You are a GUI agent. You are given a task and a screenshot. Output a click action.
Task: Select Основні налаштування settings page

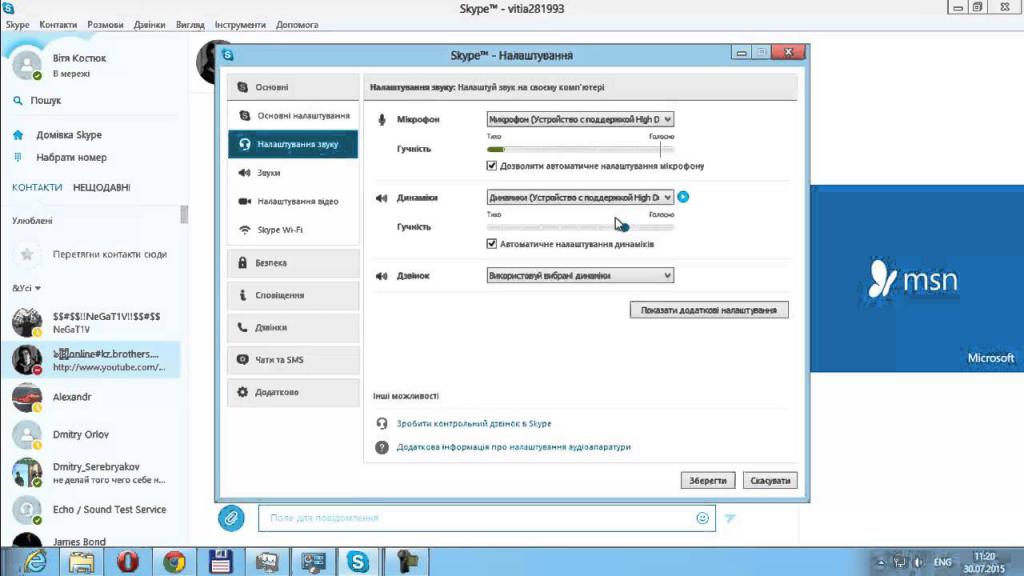coord(293,116)
